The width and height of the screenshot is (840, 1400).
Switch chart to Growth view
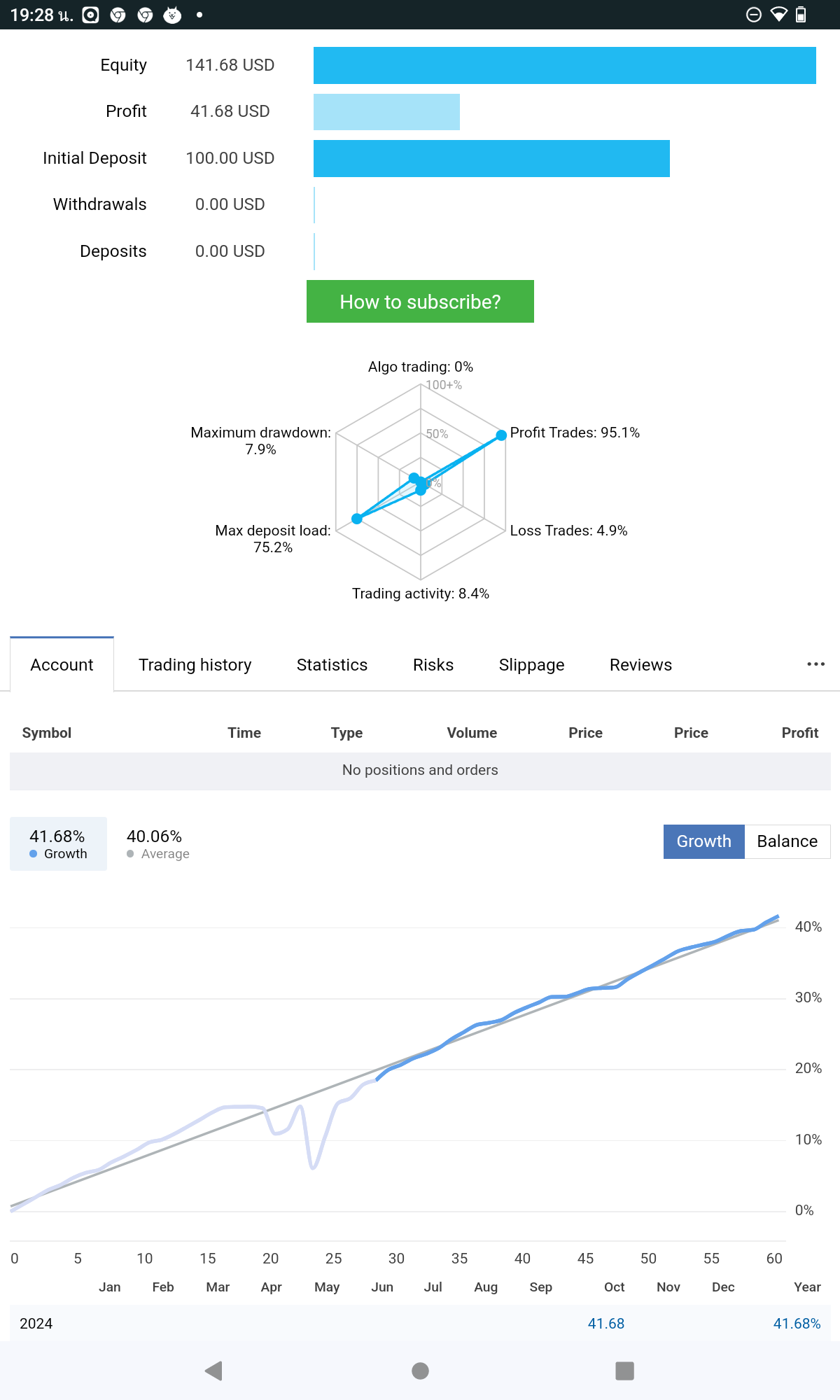click(x=703, y=841)
